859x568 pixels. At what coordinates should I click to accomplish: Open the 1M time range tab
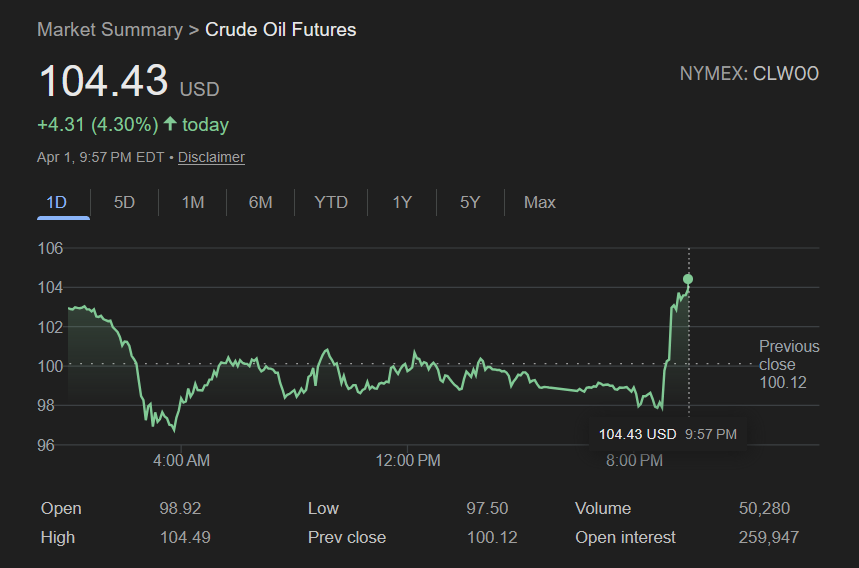pos(193,202)
